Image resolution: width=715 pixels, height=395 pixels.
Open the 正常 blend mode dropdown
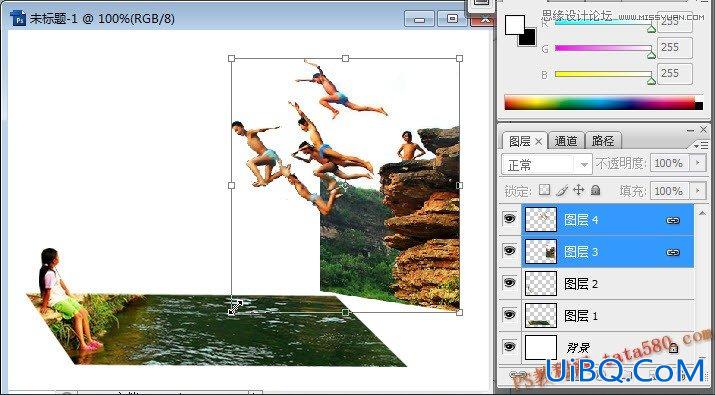tap(546, 164)
